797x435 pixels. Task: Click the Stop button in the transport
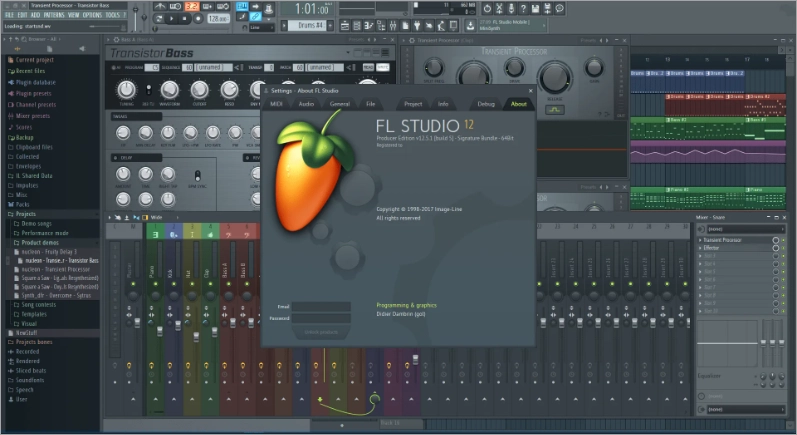(x=185, y=19)
